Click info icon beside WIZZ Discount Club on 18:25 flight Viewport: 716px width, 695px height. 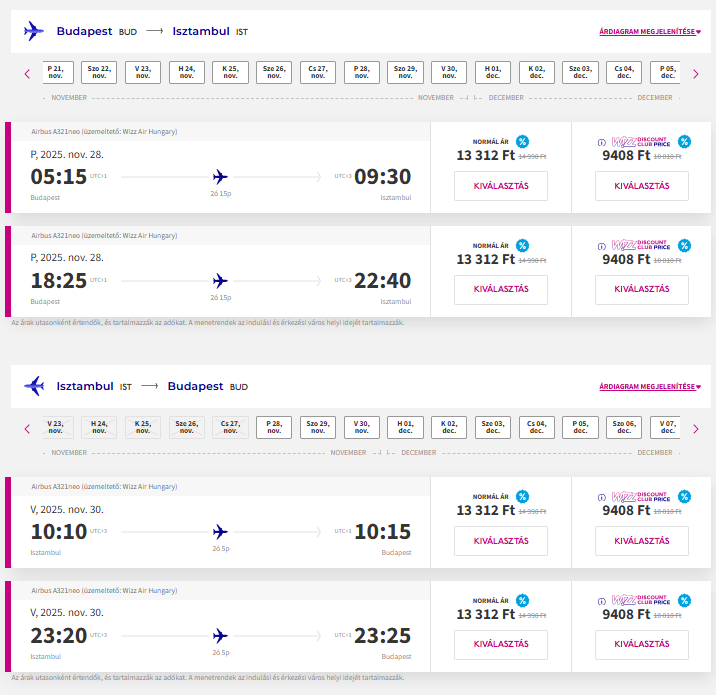click(x=601, y=245)
